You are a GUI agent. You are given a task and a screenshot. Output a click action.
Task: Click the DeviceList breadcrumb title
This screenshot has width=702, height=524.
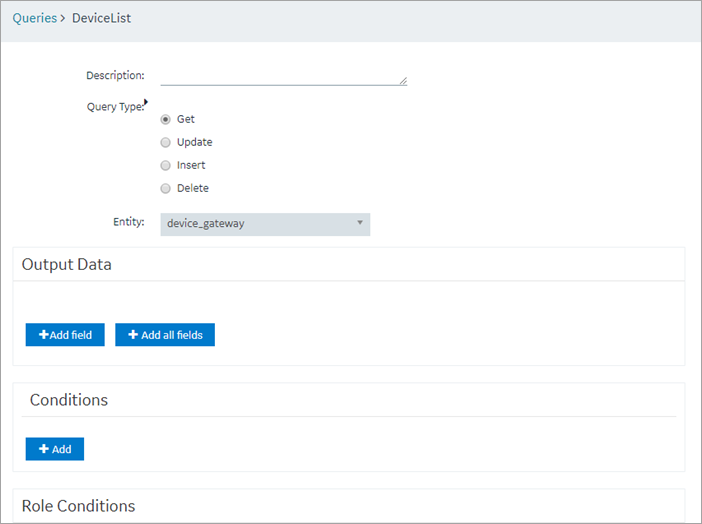pos(101,18)
